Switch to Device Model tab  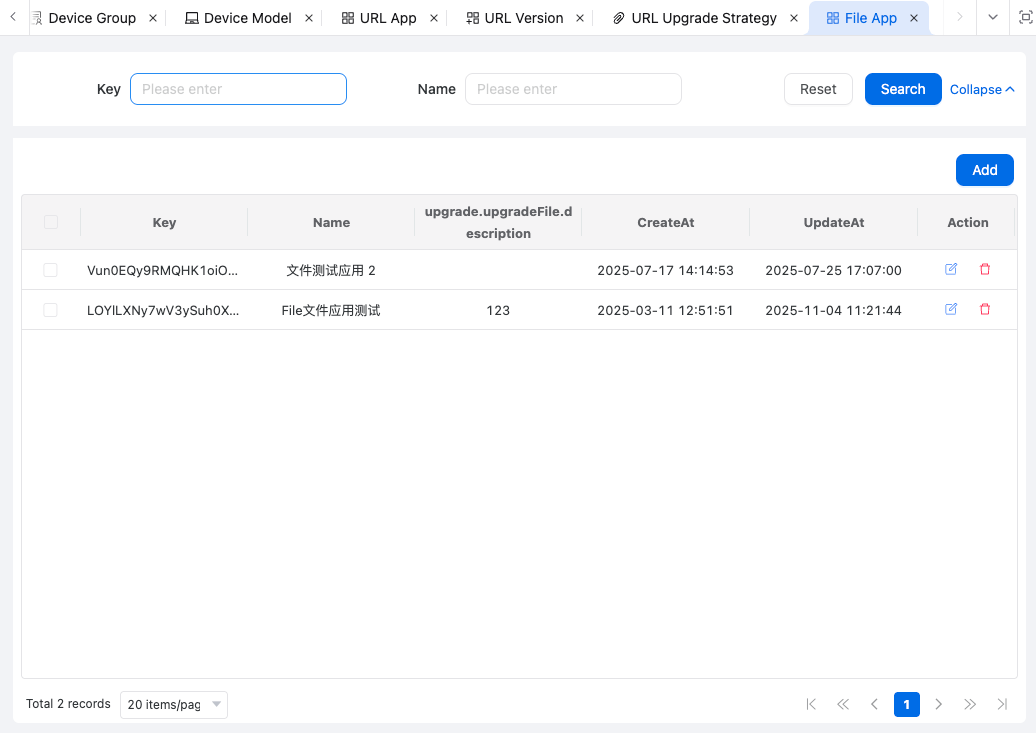[x=247, y=18]
